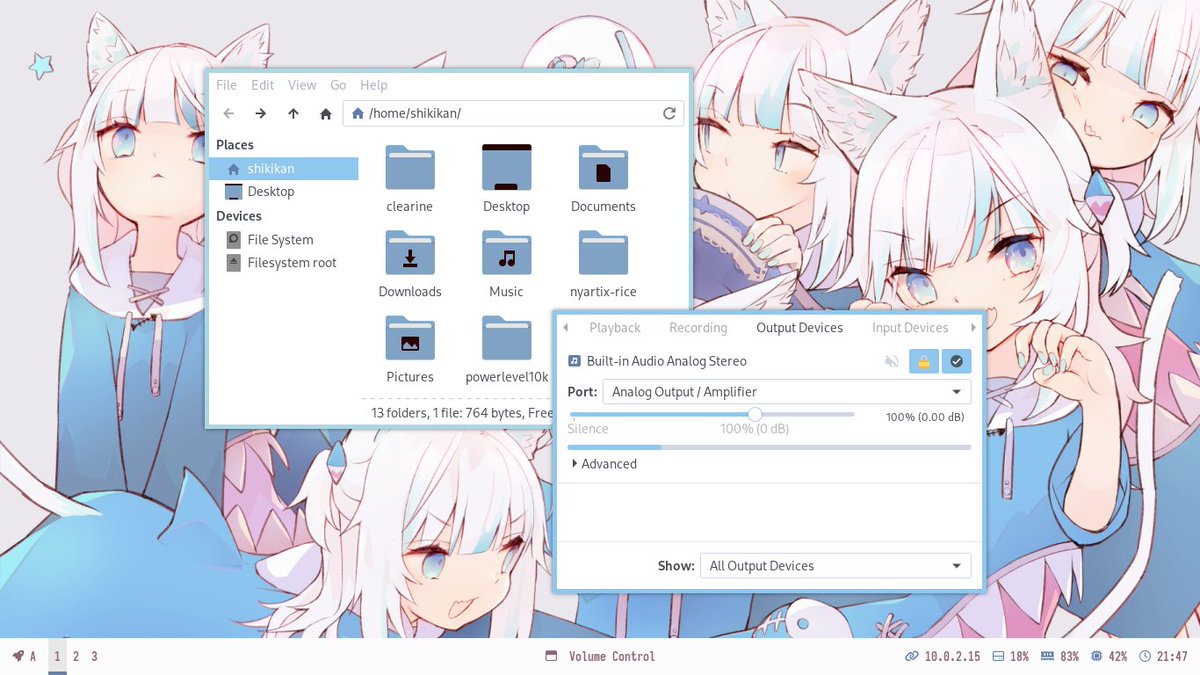
Task: Switch to workspace 2
Action: tap(75, 656)
